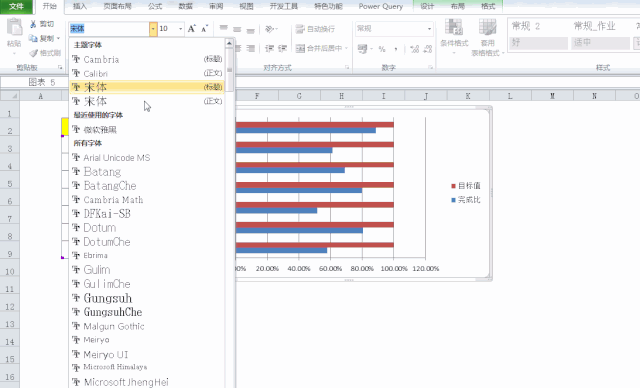Click the decrease decimal icon
Screen dimensions: 640x388
click(428, 49)
